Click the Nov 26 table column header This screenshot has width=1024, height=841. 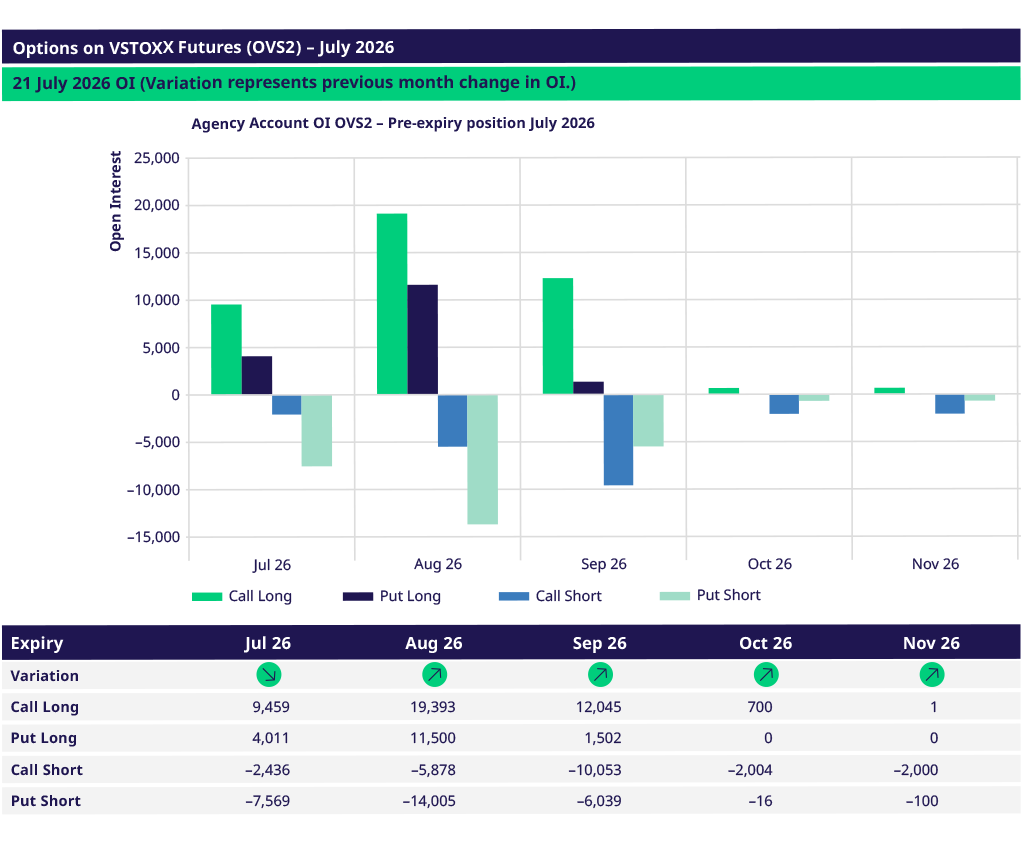(931, 643)
